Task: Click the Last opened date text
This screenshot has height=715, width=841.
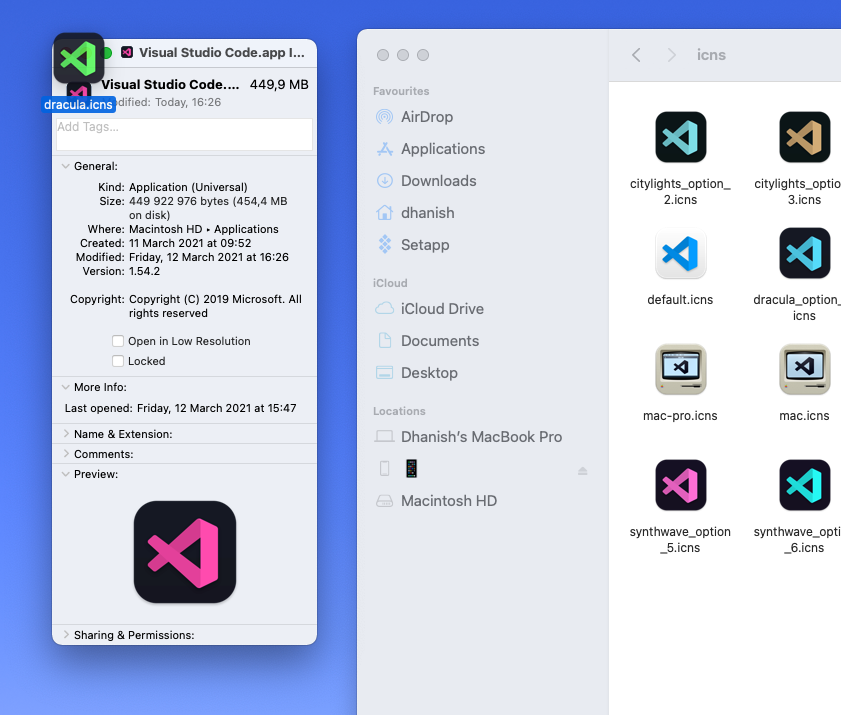Action: (x=217, y=408)
